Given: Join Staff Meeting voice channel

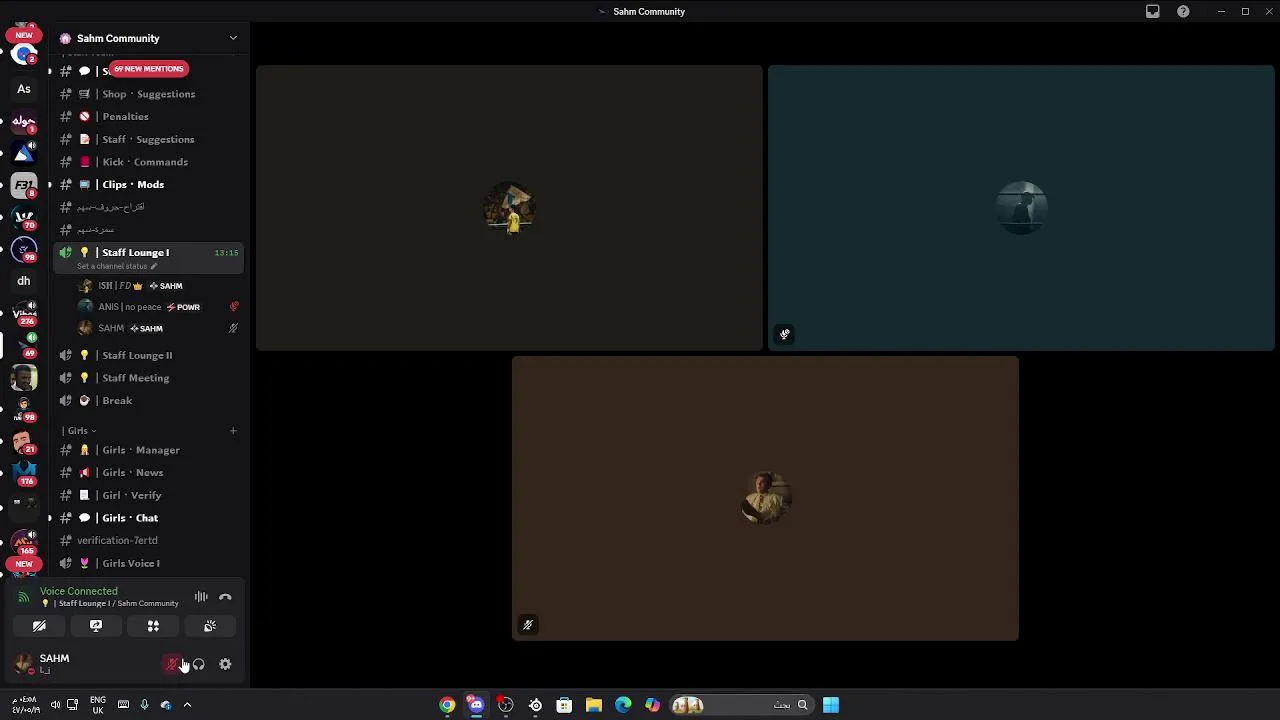Looking at the screenshot, I should coord(147,378).
